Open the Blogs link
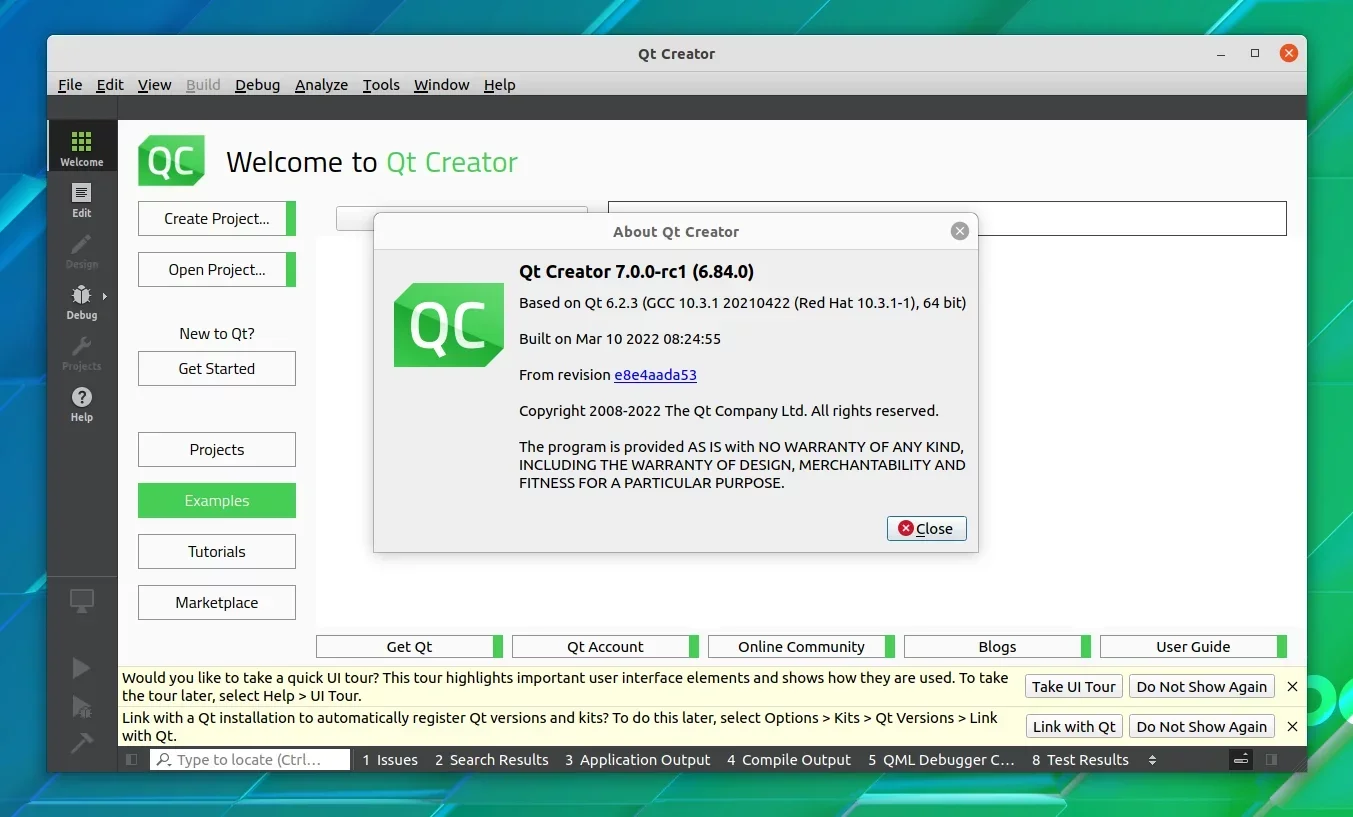Image resolution: width=1353 pixels, height=817 pixels. tap(997, 647)
